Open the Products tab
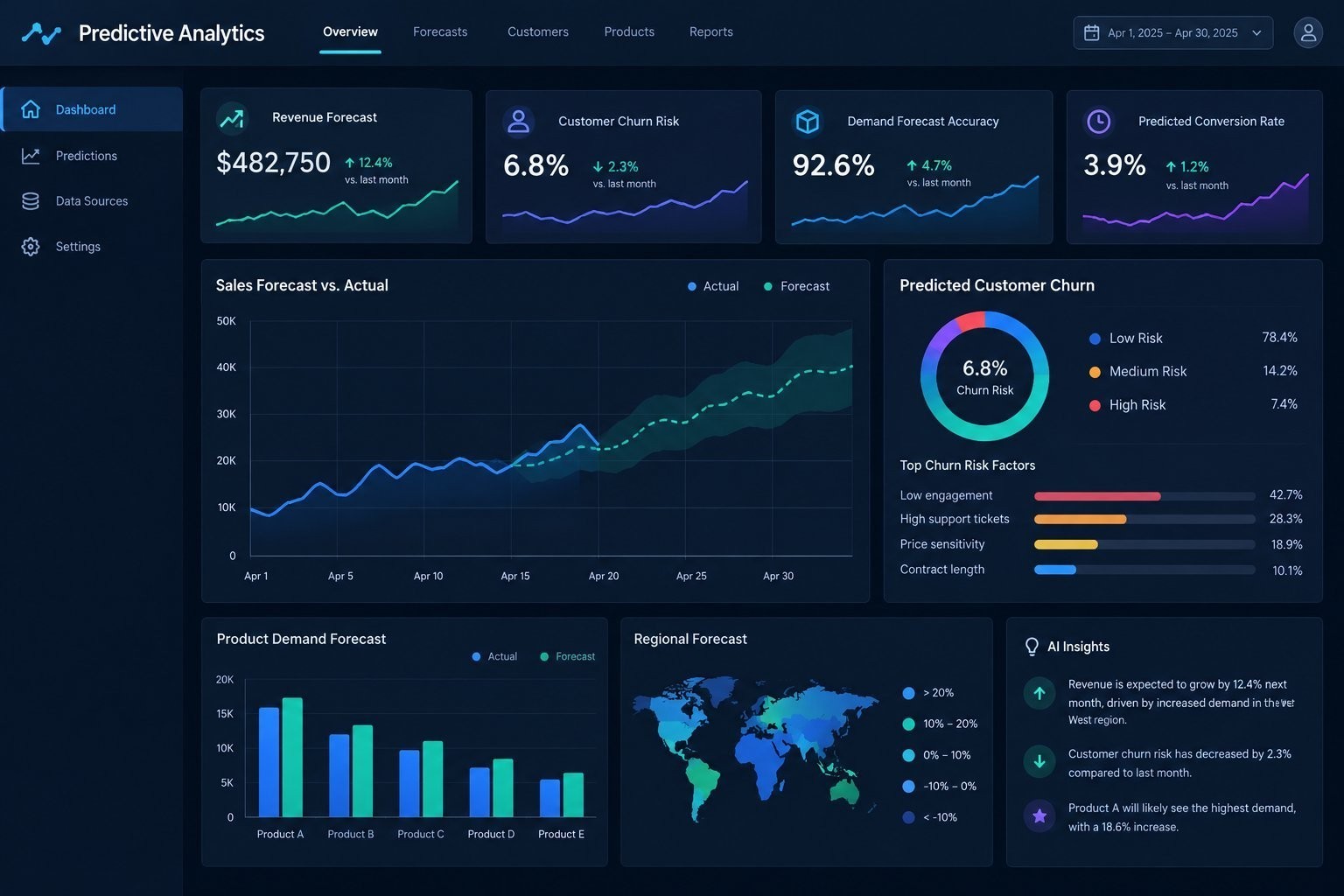Image resolution: width=1344 pixels, height=896 pixels. [x=629, y=31]
